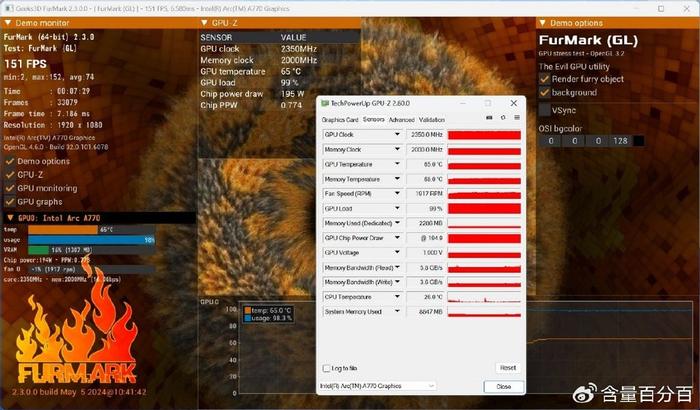Click the CPU Temperature history graph

point(484,297)
